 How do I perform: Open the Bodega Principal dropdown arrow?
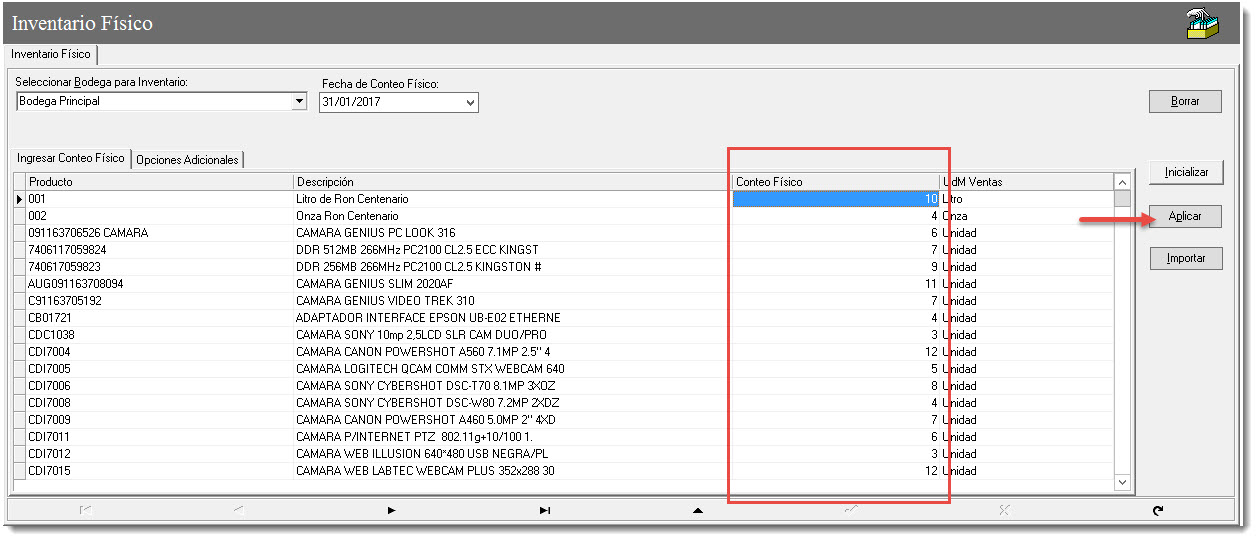pos(299,101)
